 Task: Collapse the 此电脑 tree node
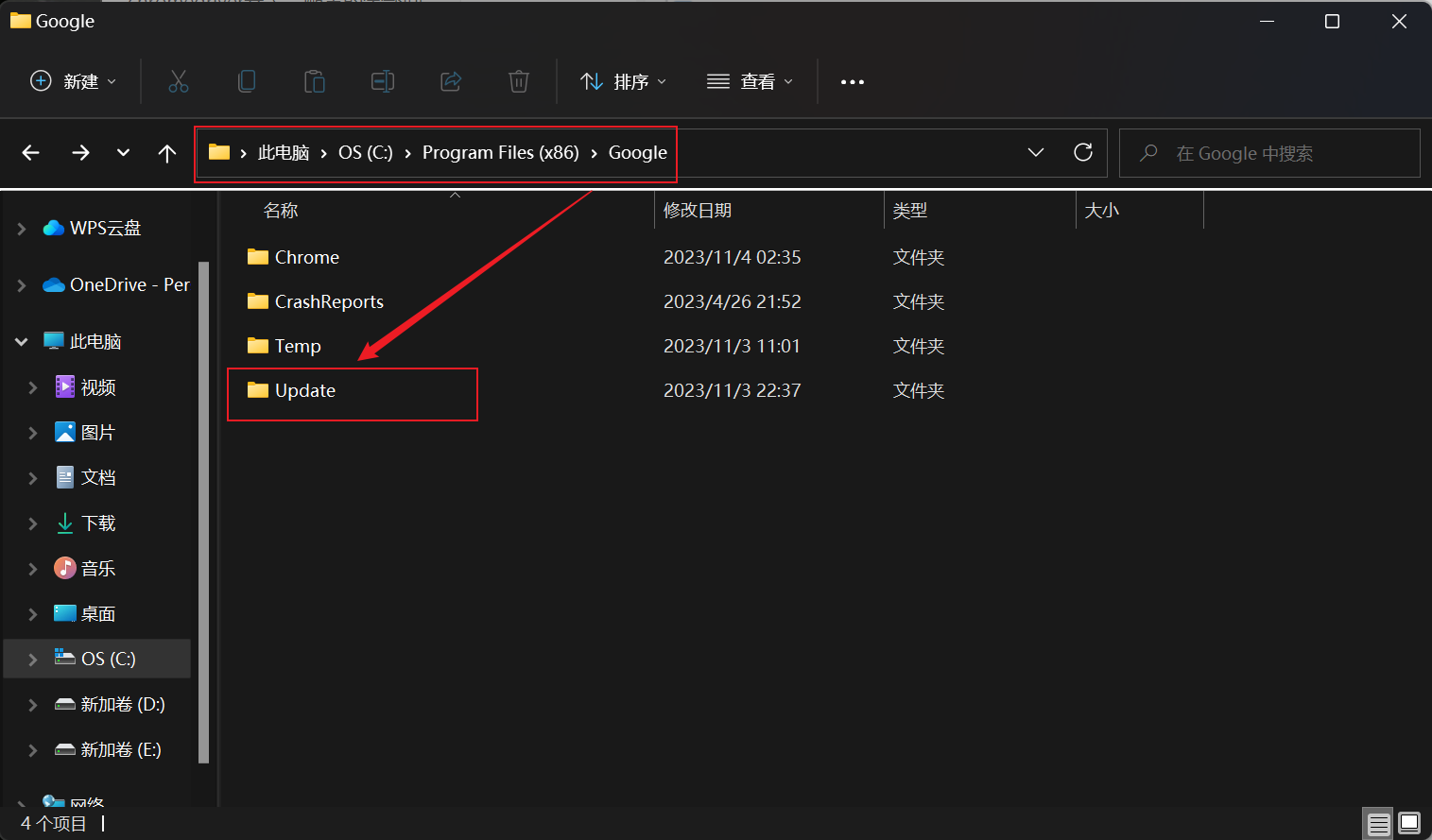[x=21, y=341]
